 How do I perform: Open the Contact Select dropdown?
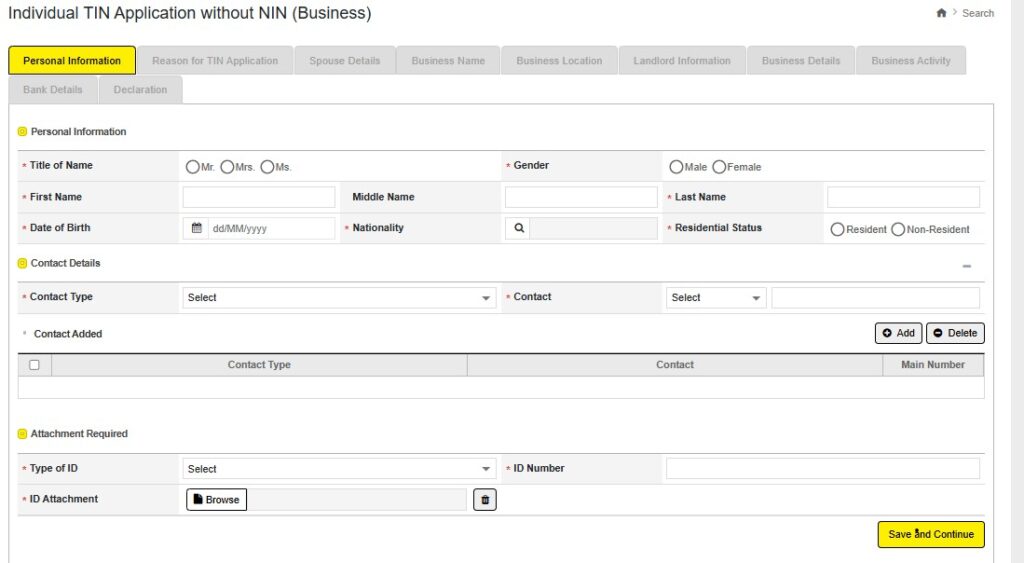[716, 298]
